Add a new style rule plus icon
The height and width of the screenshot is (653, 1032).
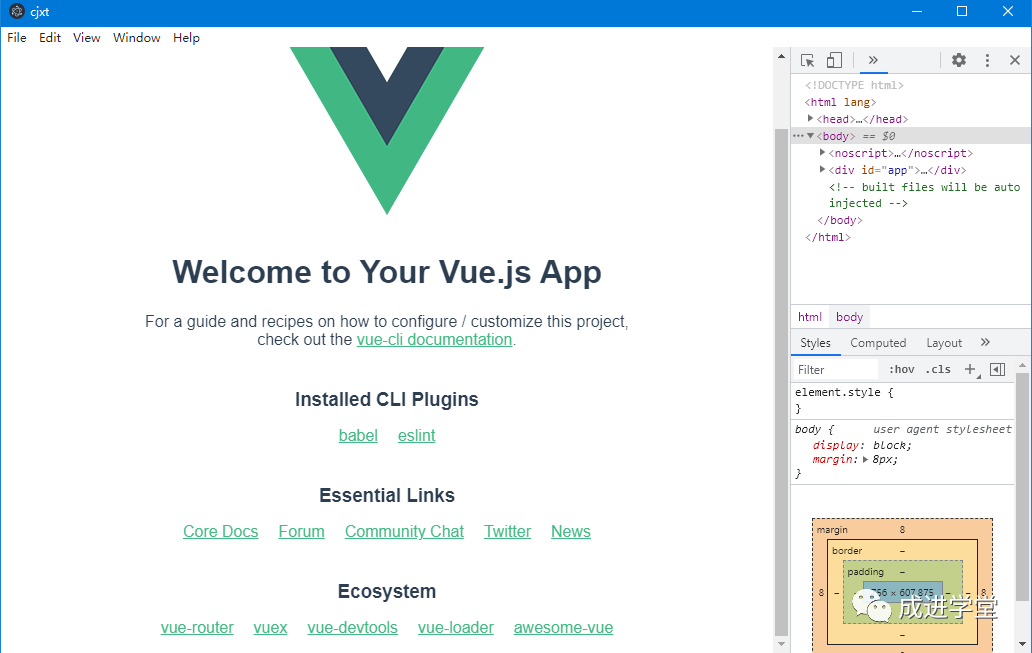[x=970, y=369]
